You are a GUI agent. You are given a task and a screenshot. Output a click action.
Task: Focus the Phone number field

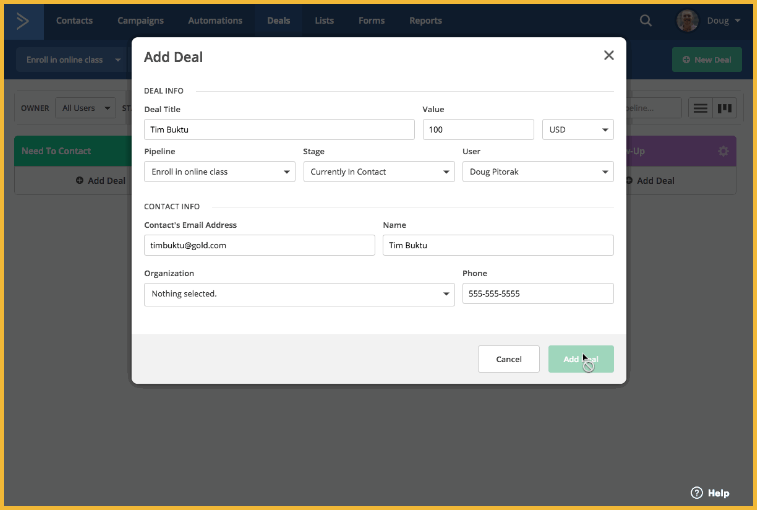537,294
